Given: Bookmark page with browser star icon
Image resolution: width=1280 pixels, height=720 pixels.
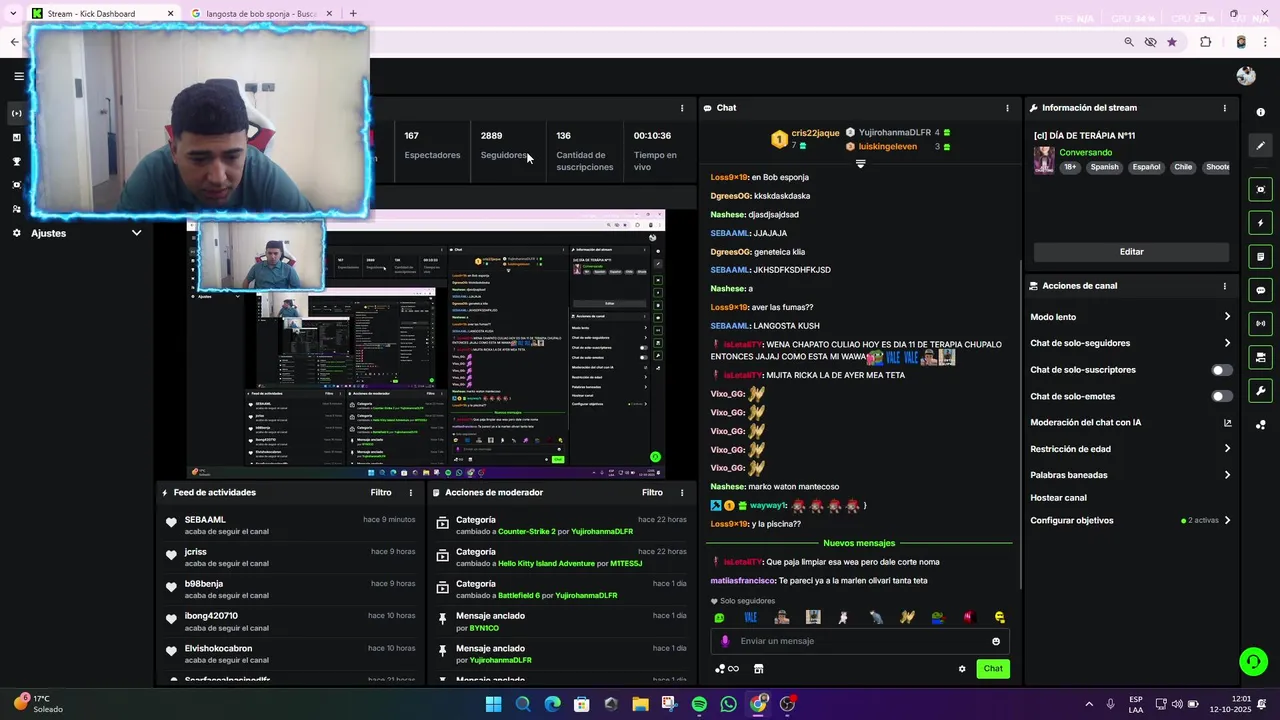Looking at the screenshot, I should pyautogui.click(x=1172, y=42).
